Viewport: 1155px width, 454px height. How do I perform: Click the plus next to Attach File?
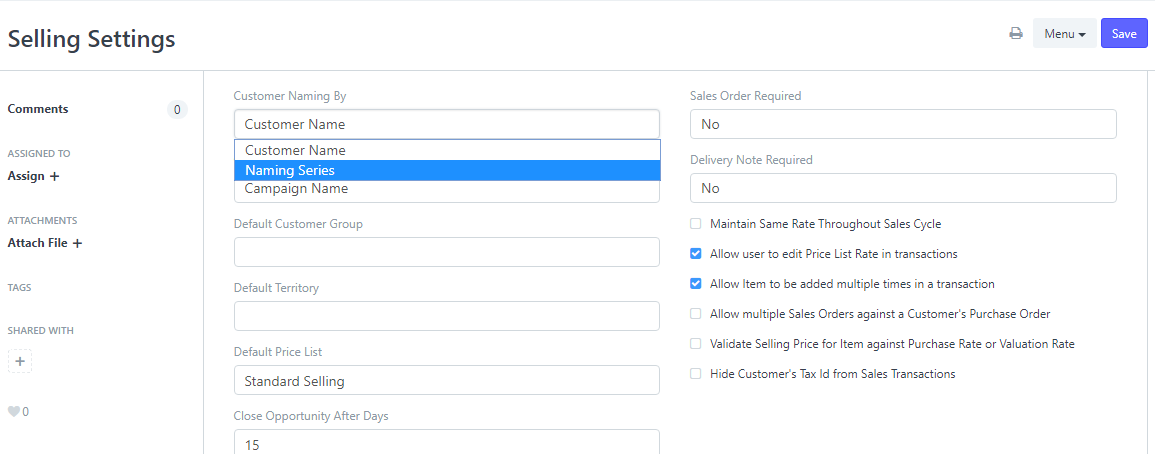[77, 243]
